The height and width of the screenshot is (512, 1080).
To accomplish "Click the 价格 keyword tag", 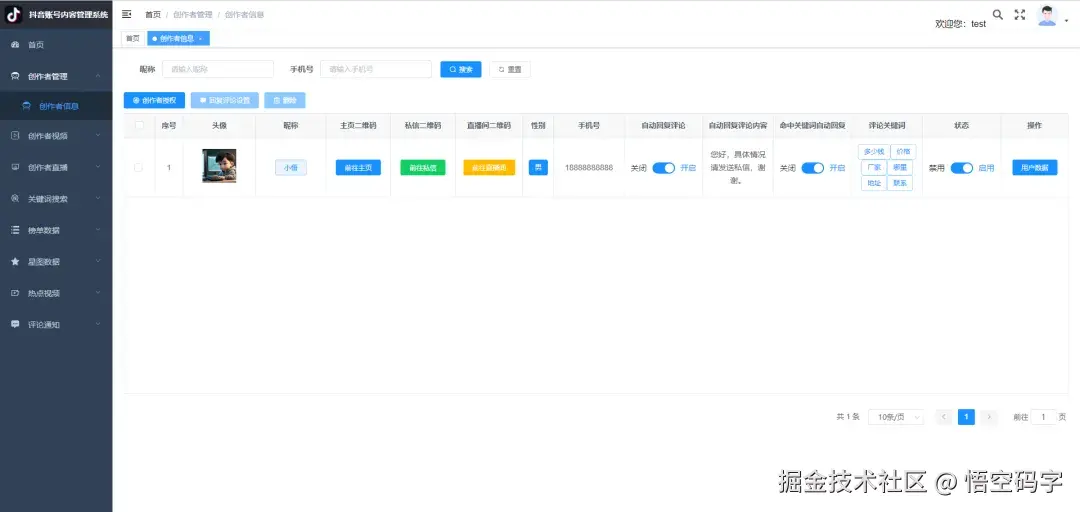I will tap(903, 152).
